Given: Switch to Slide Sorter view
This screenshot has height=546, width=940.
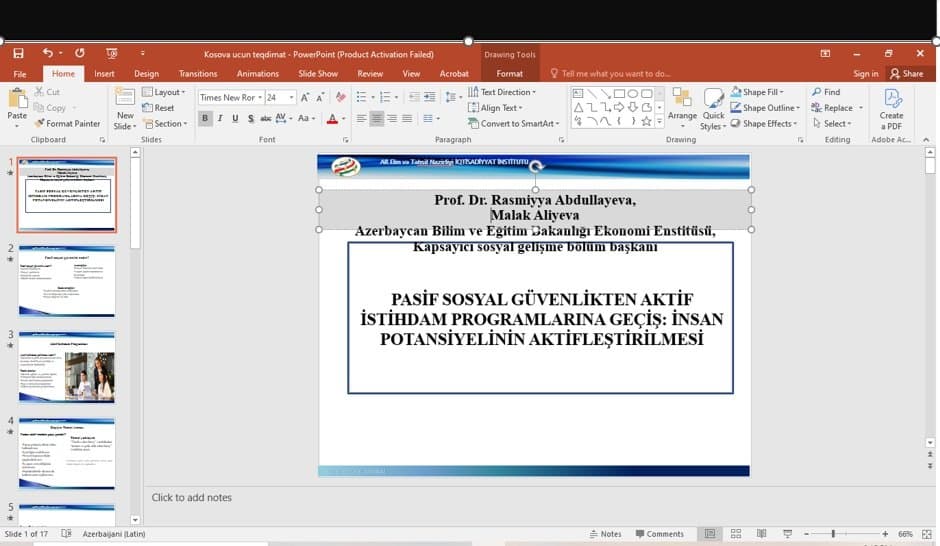Looking at the screenshot, I should (736, 533).
